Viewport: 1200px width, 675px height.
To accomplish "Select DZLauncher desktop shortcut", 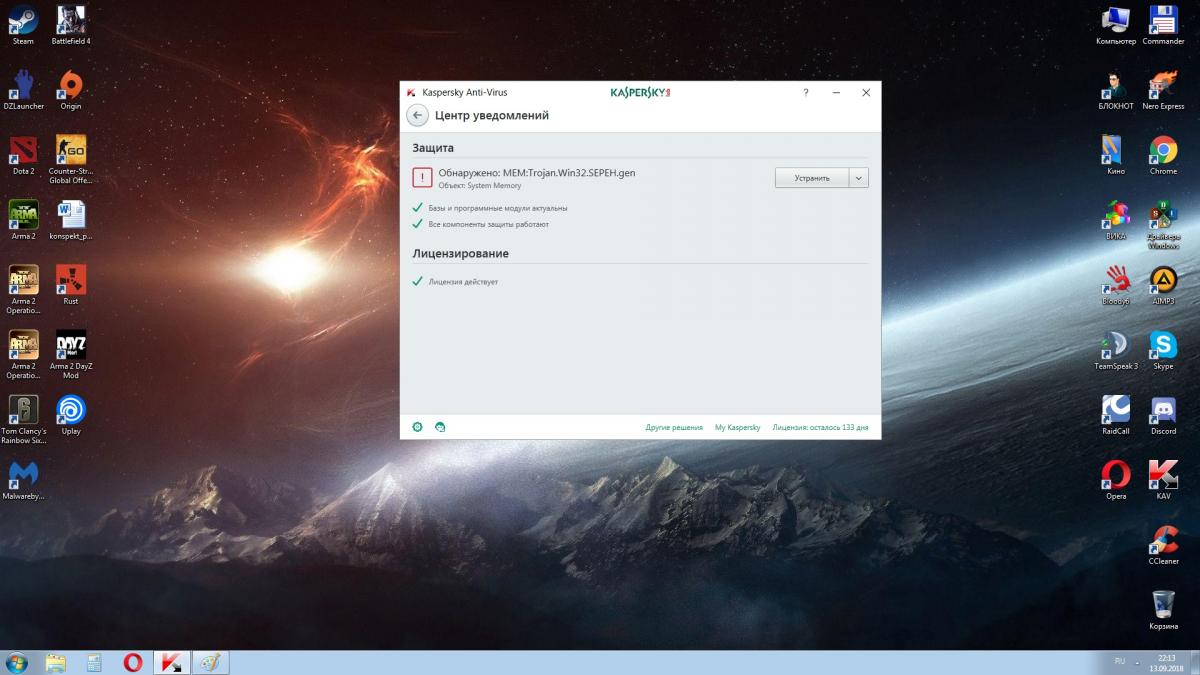I will pos(23,90).
